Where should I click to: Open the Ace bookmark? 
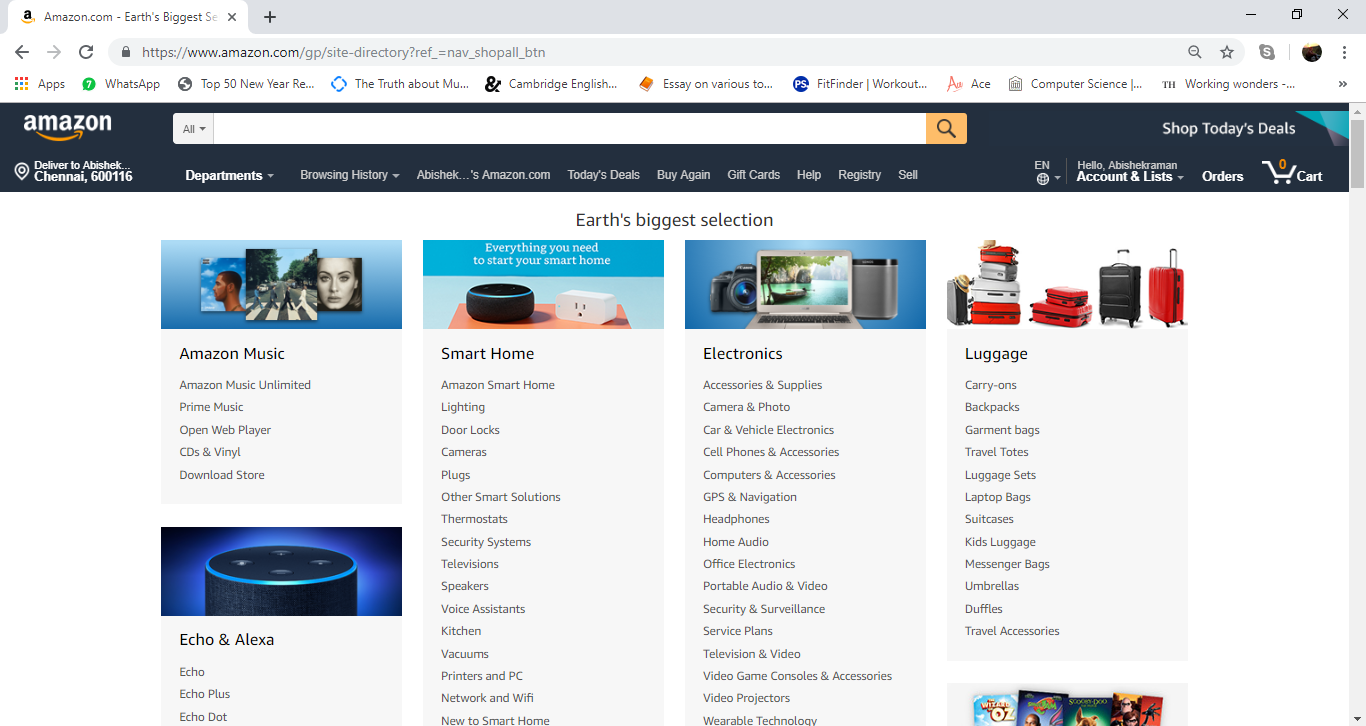(x=969, y=84)
